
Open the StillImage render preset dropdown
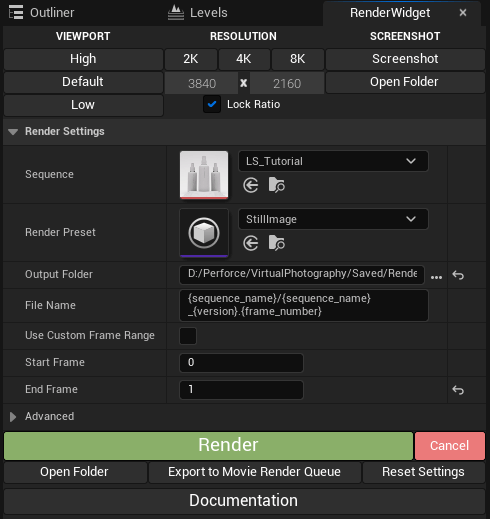333,219
